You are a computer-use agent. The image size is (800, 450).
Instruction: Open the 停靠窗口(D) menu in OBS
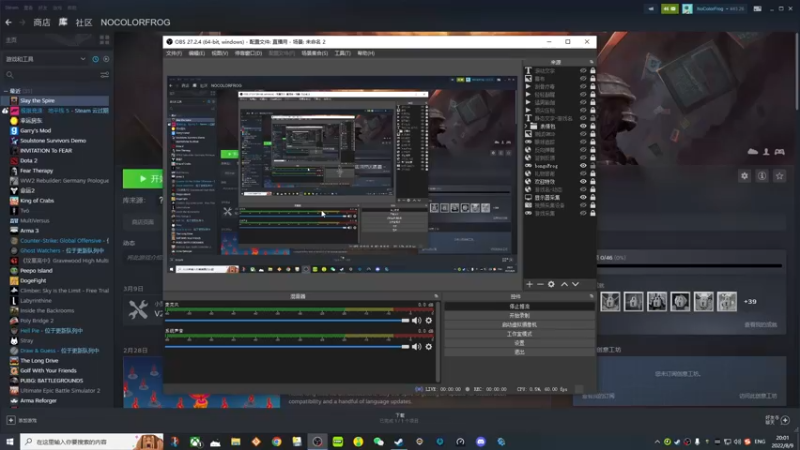click(248, 53)
